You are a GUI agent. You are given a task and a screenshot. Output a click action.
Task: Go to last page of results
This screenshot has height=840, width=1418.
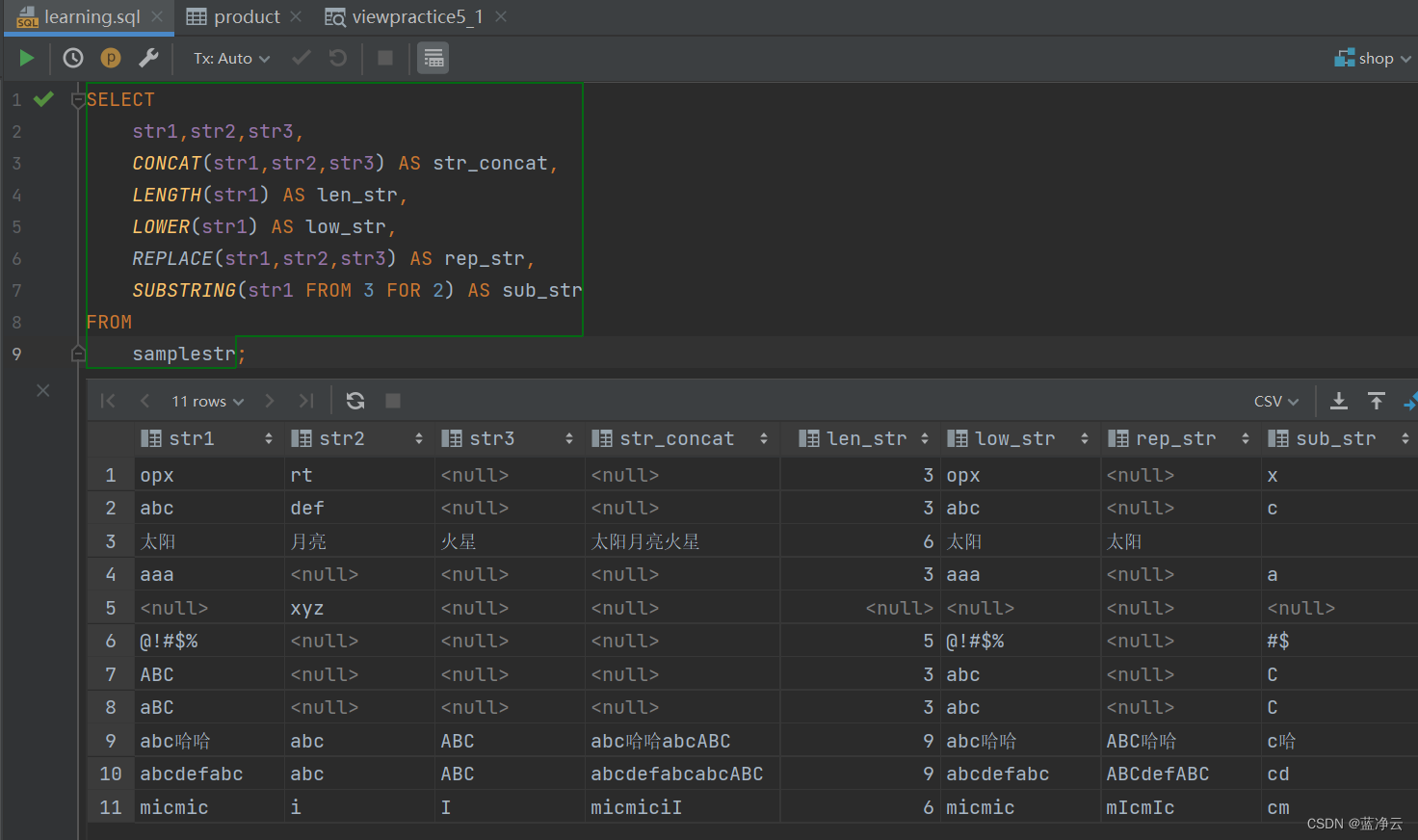306,401
